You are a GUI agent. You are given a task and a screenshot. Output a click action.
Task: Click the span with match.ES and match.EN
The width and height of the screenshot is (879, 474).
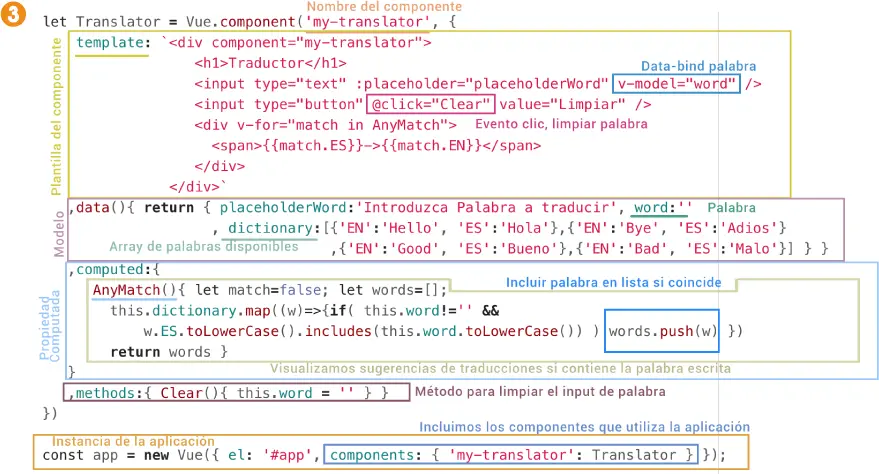pyautogui.click(x=376, y=146)
